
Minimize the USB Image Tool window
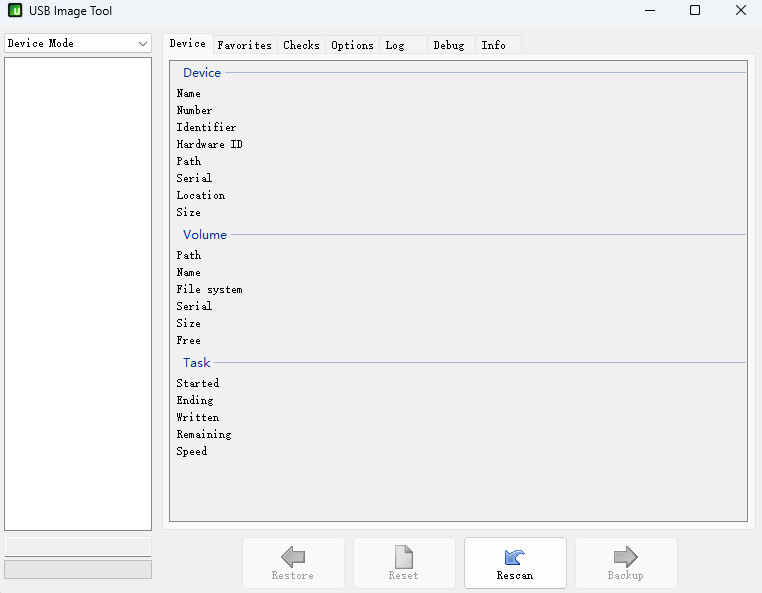pos(650,10)
